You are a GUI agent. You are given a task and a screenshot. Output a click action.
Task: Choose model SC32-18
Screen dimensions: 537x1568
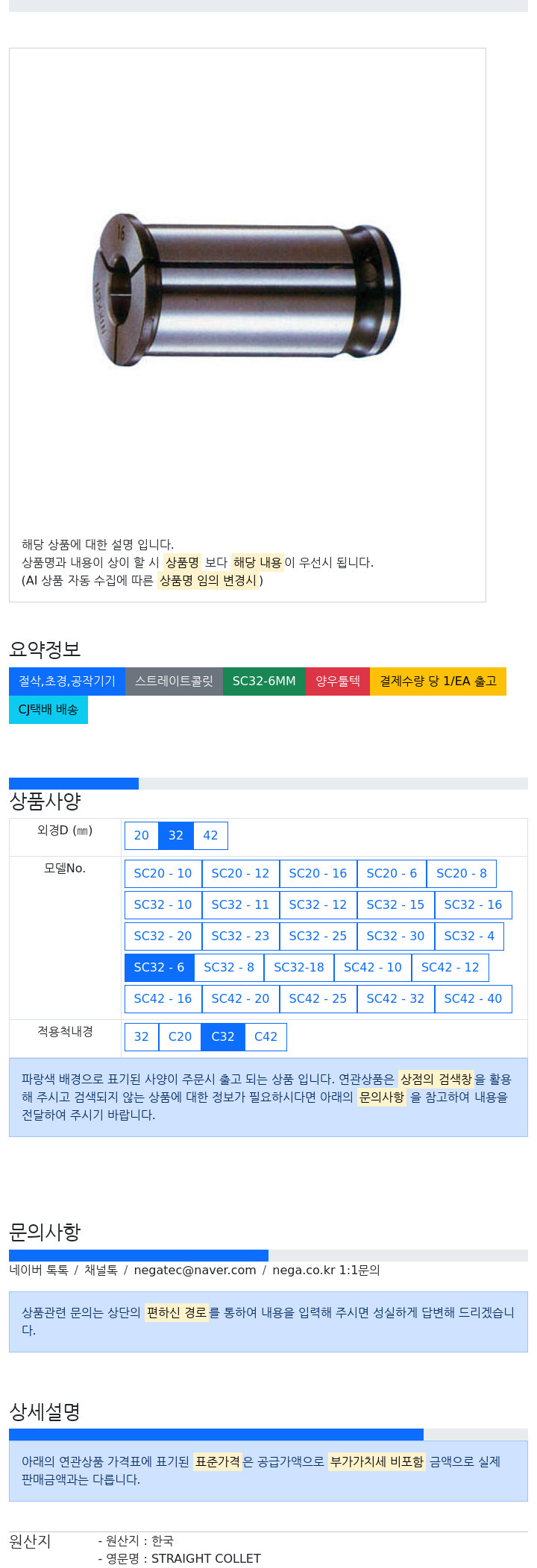pyautogui.click(x=299, y=968)
